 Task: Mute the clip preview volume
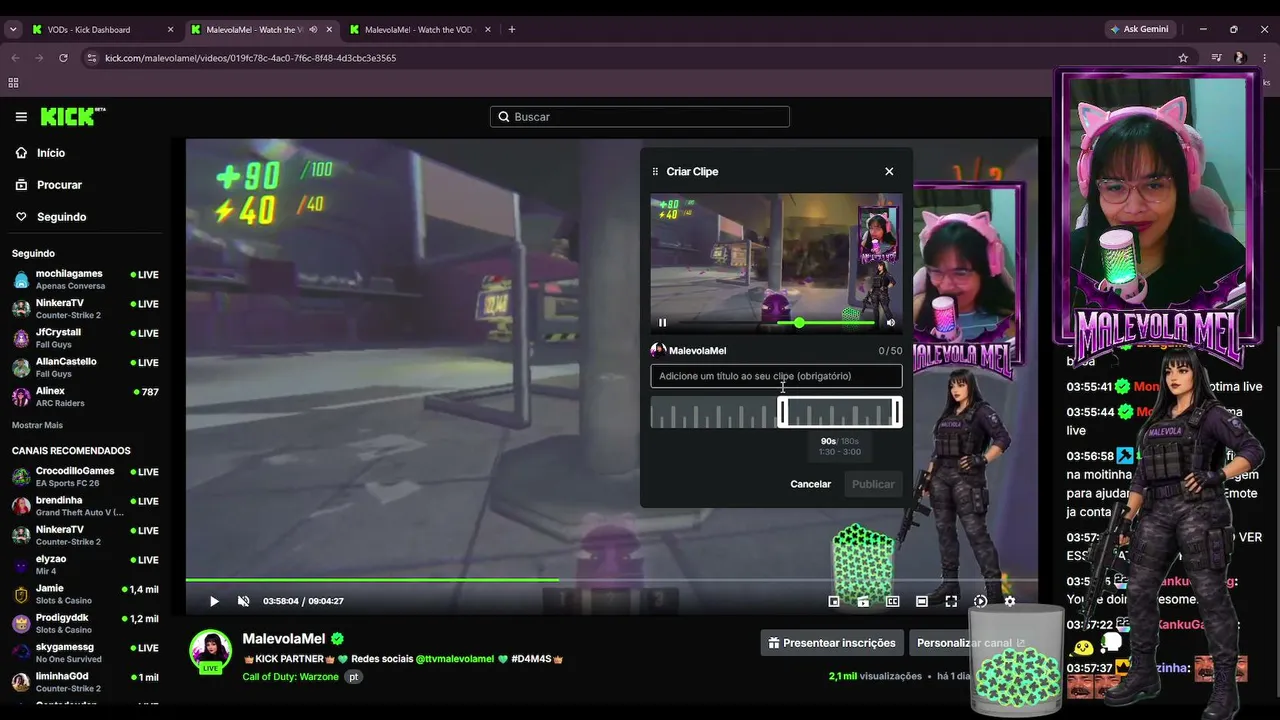[x=891, y=322]
